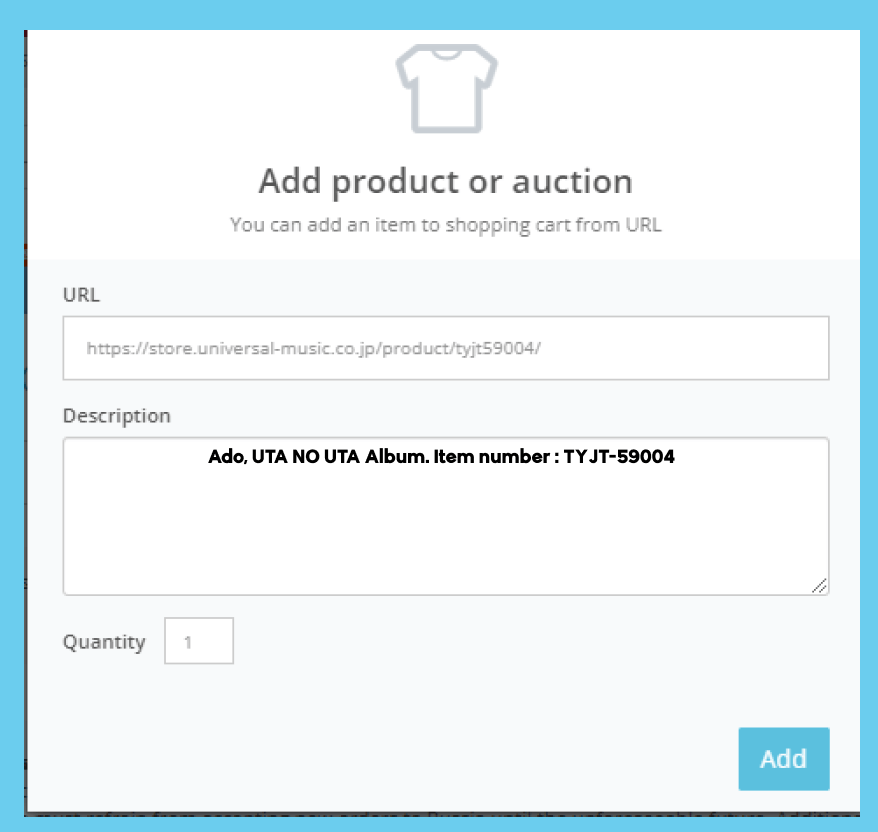Click the empty area below description text
878x832 pixels.
pyautogui.click(x=446, y=532)
